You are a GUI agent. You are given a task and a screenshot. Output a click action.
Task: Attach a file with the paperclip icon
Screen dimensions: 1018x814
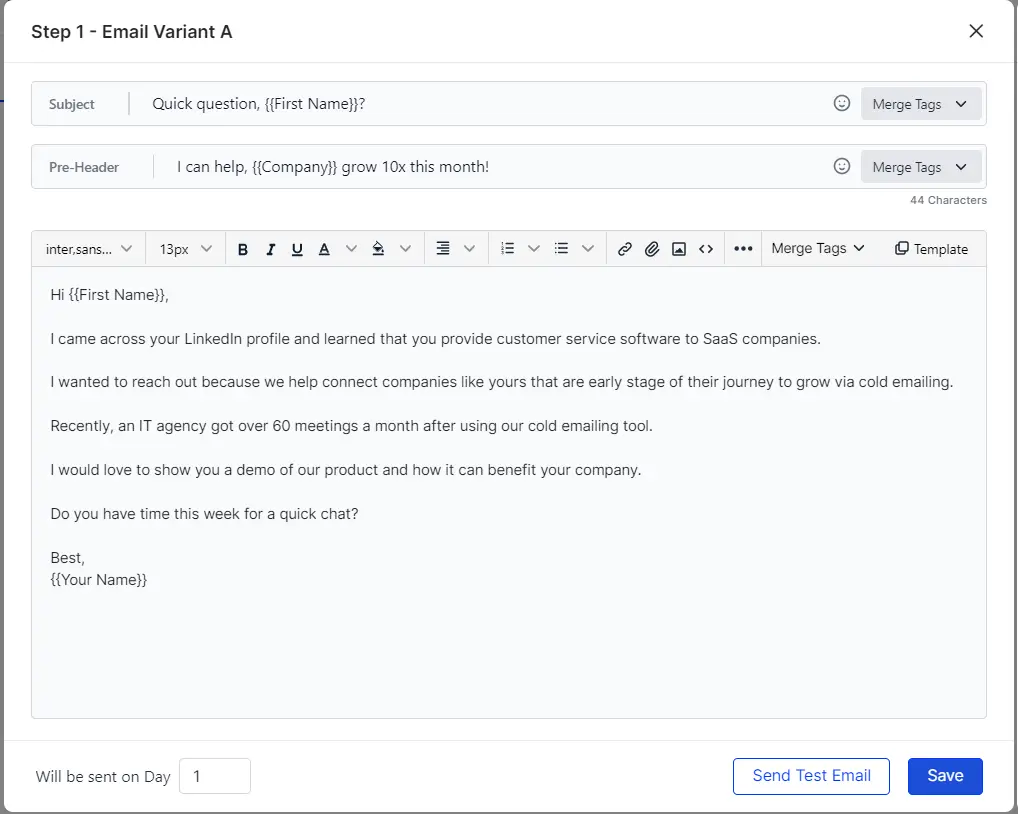pyautogui.click(x=652, y=250)
